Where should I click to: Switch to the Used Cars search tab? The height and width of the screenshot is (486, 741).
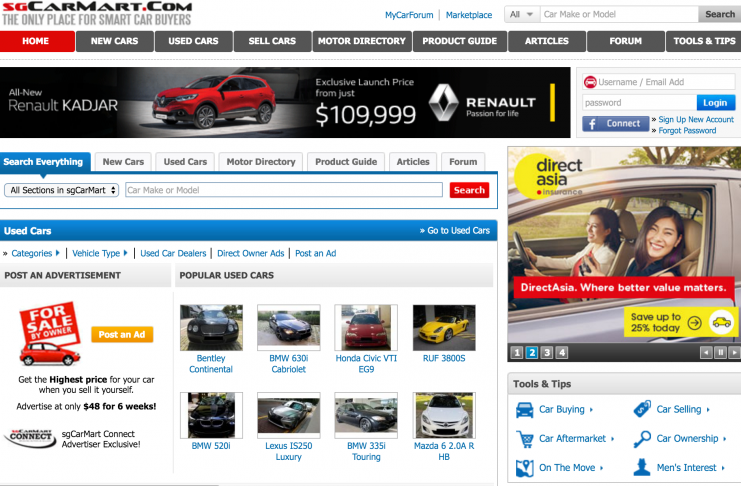[x=185, y=162]
